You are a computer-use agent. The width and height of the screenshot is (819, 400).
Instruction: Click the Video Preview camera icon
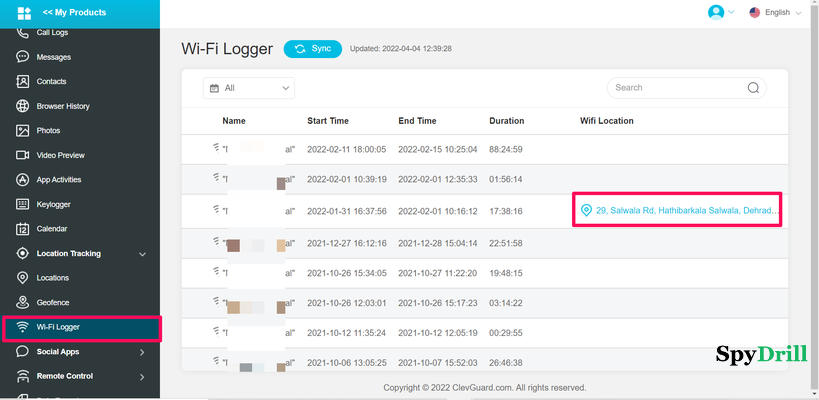[23, 155]
